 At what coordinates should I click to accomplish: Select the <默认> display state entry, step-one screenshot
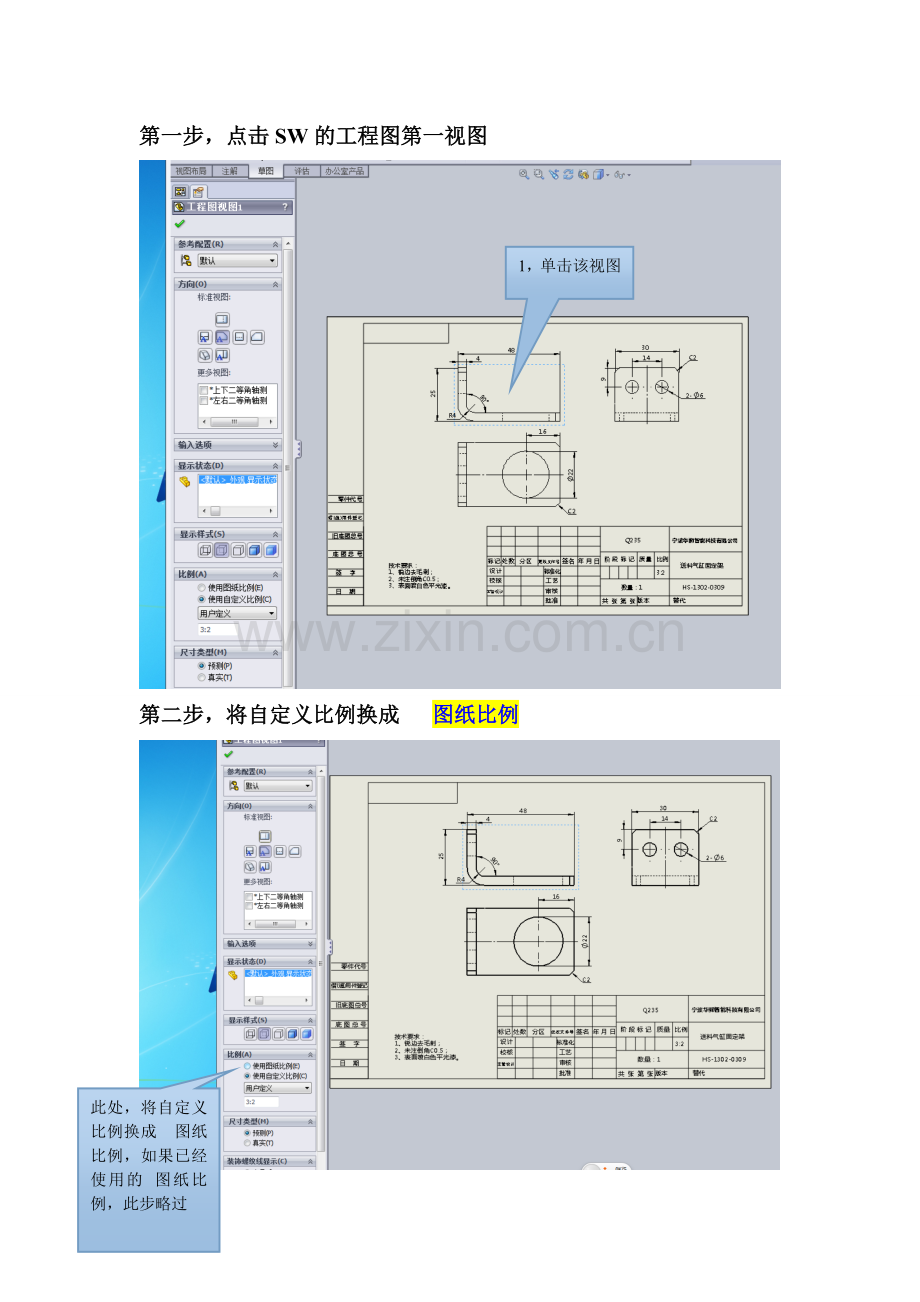pos(238,479)
